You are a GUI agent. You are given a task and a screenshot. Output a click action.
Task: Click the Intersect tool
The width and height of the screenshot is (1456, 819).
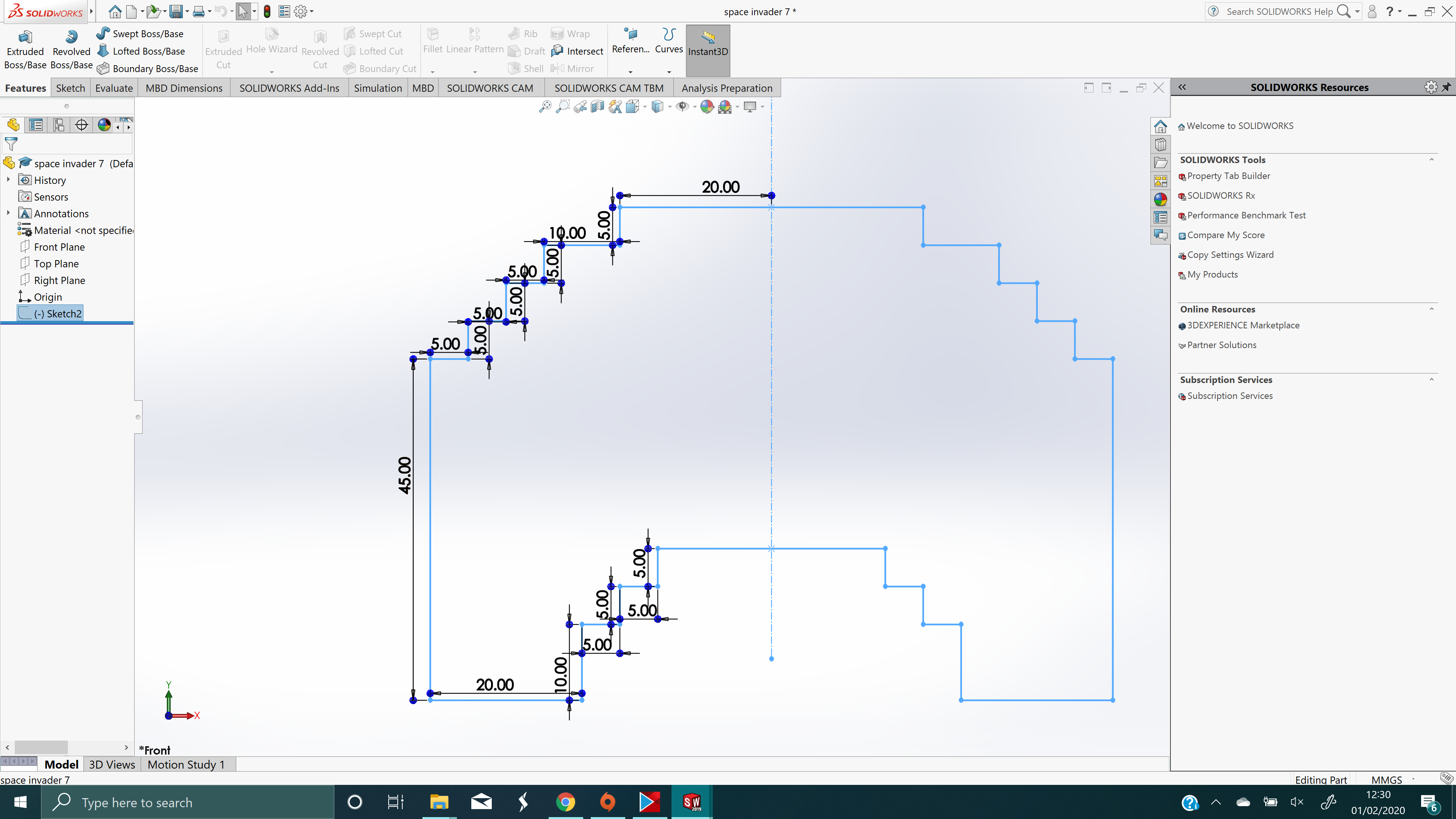tap(577, 52)
